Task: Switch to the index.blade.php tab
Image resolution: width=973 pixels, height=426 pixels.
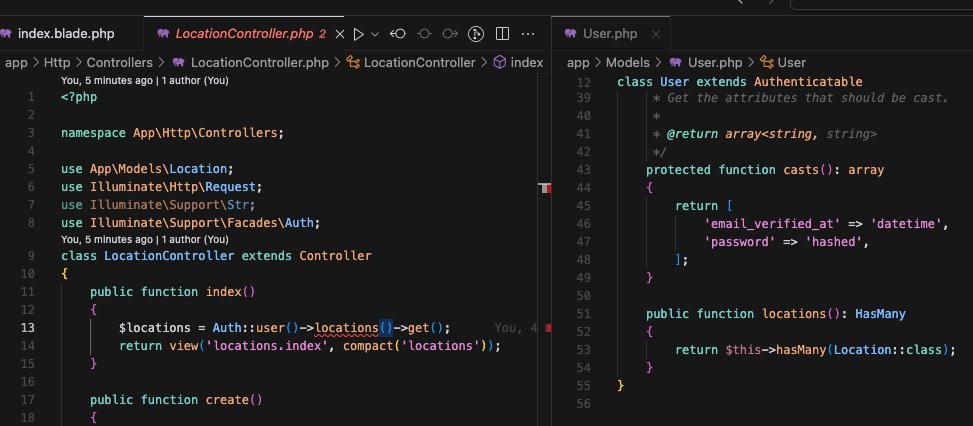Action: [66, 34]
